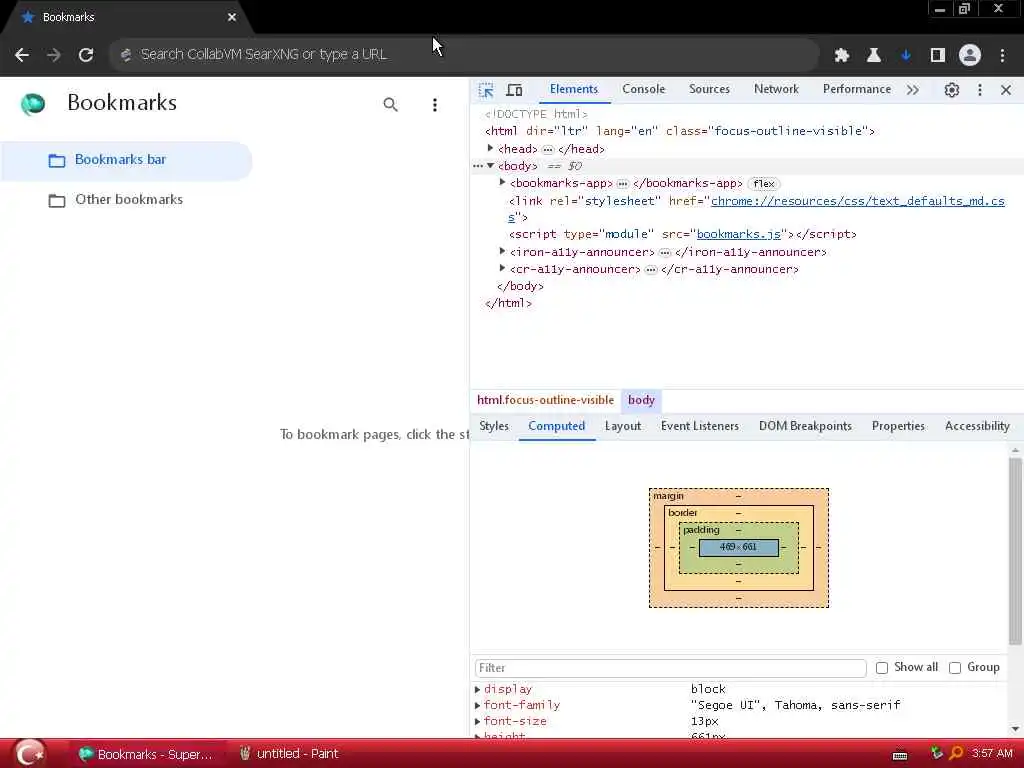Switch to the Styles pane
Viewport: 1024px width, 768px height.
(494, 426)
